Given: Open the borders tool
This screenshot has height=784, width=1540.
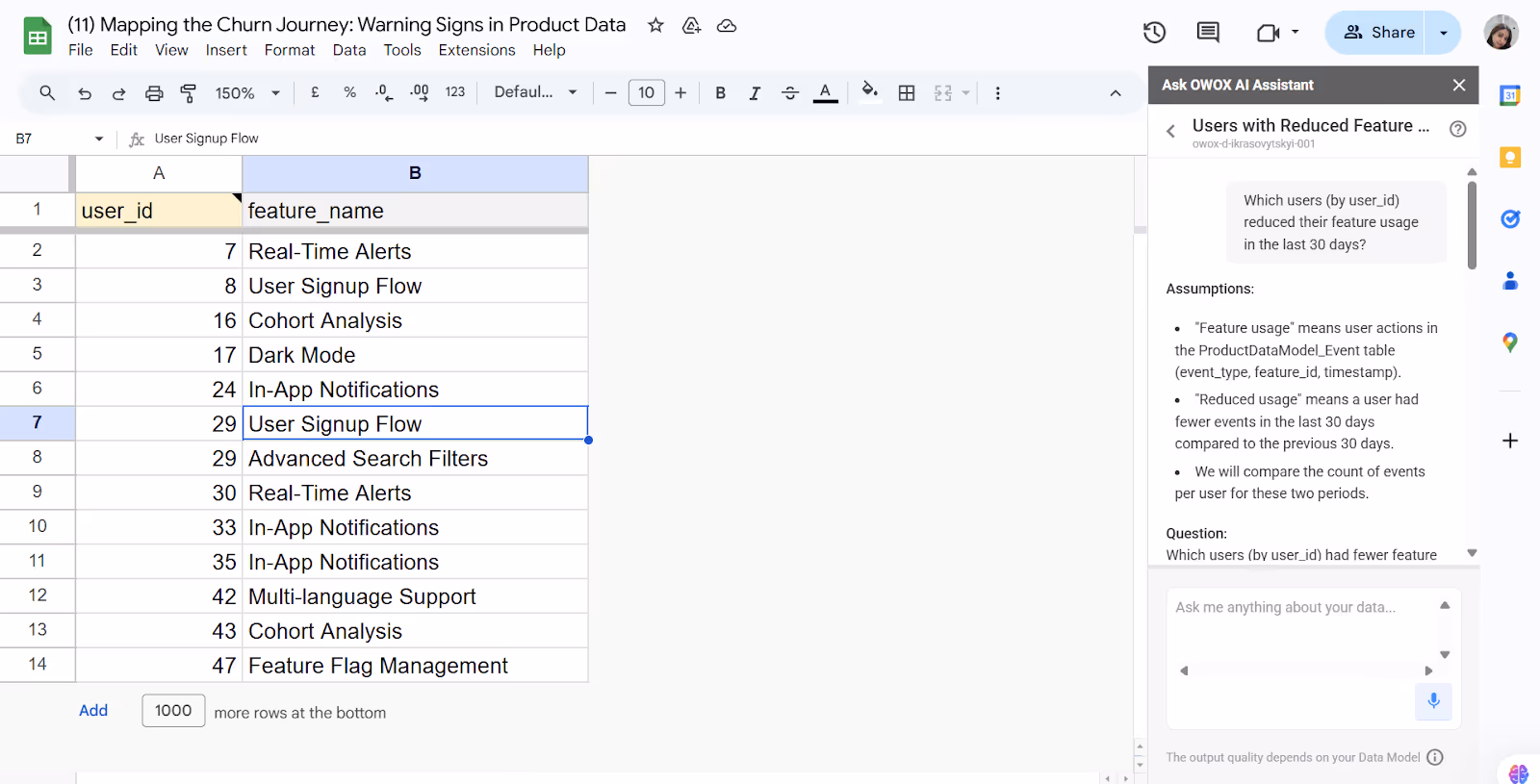Looking at the screenshot, I should point(907,93).
